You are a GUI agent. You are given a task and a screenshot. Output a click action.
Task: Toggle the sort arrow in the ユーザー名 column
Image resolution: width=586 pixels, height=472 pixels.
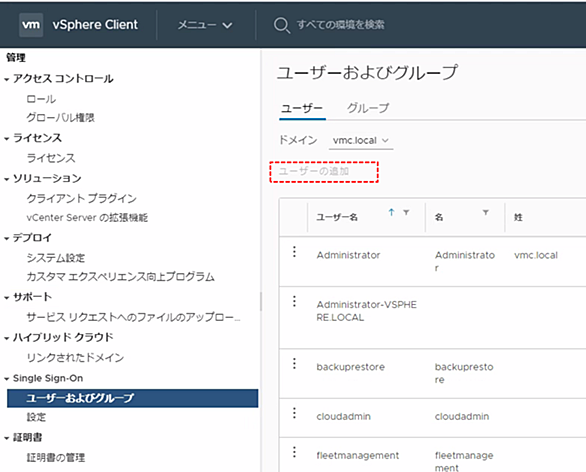tap(391, 213)
